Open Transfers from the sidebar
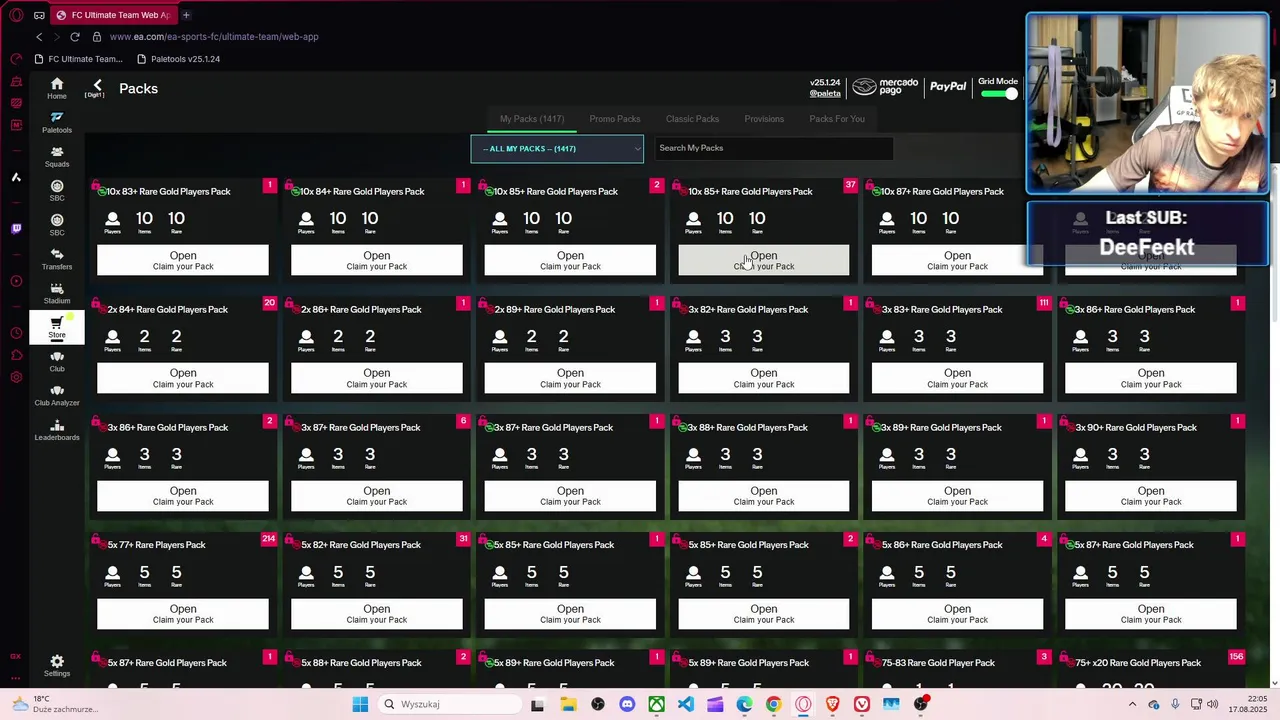The width and height of the screenshot is (1280, 720). pyautogui.click(x=57, y=258)
